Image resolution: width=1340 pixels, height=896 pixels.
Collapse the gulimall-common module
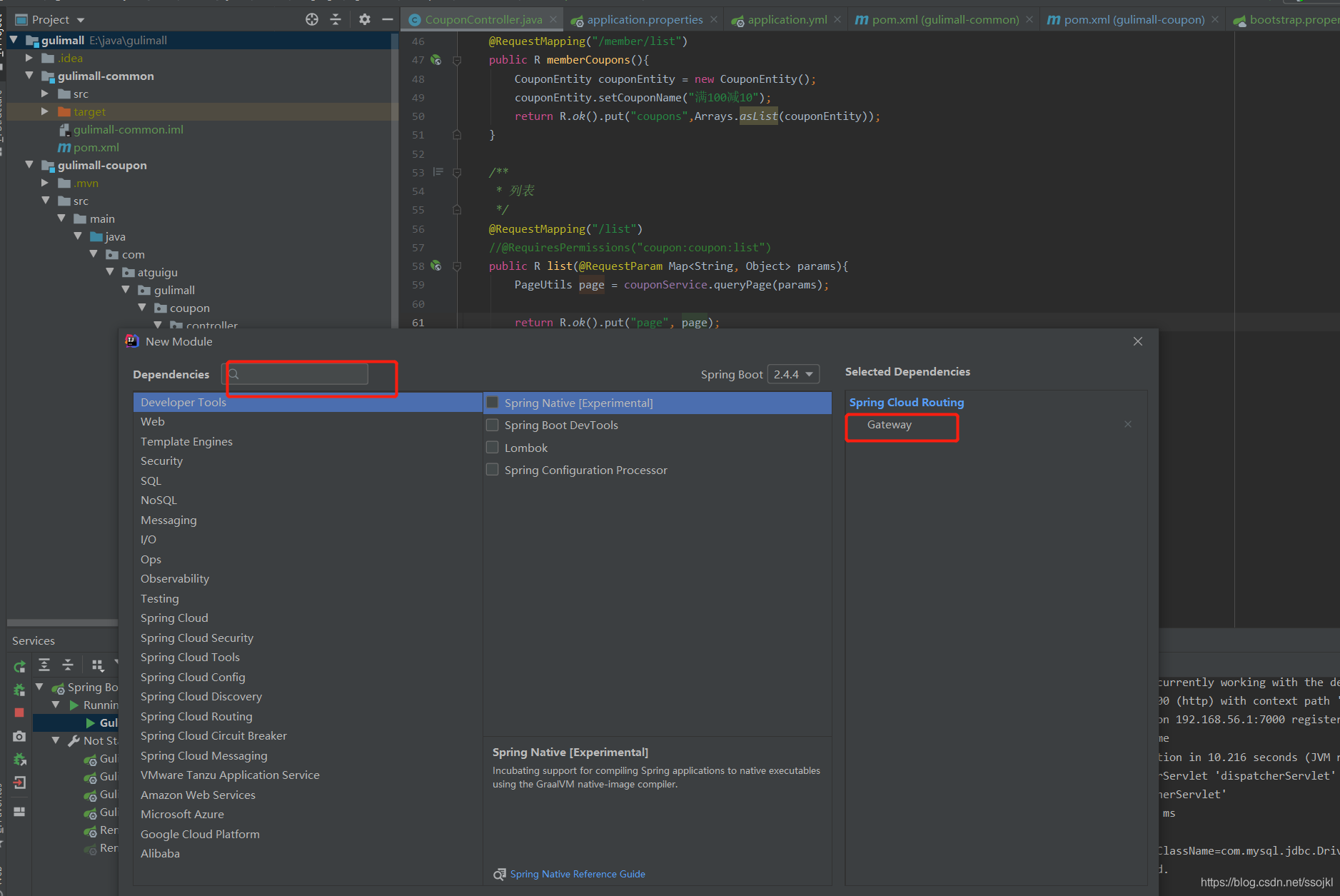29,76
